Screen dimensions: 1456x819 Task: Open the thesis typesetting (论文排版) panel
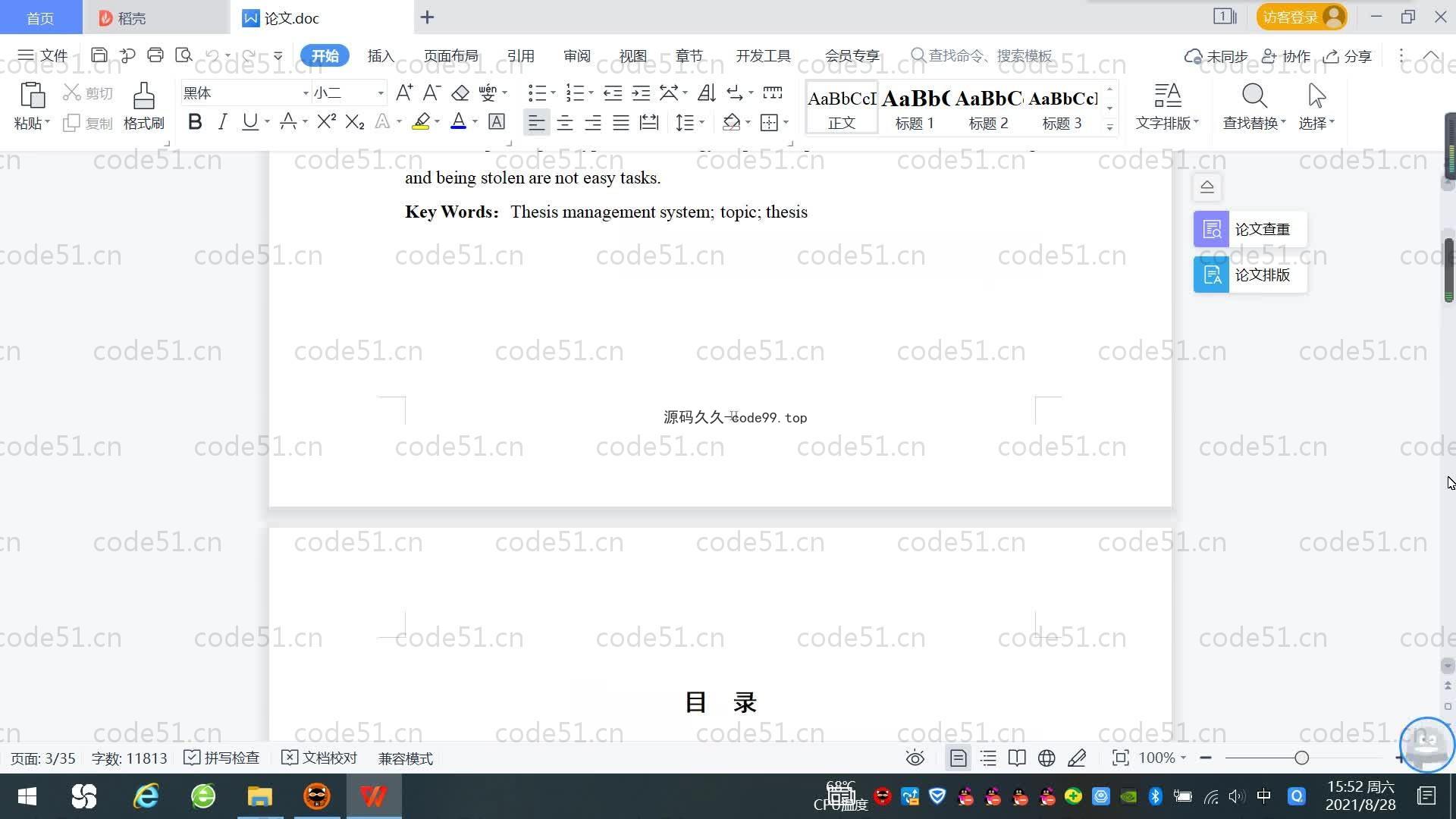[1250, 275]
